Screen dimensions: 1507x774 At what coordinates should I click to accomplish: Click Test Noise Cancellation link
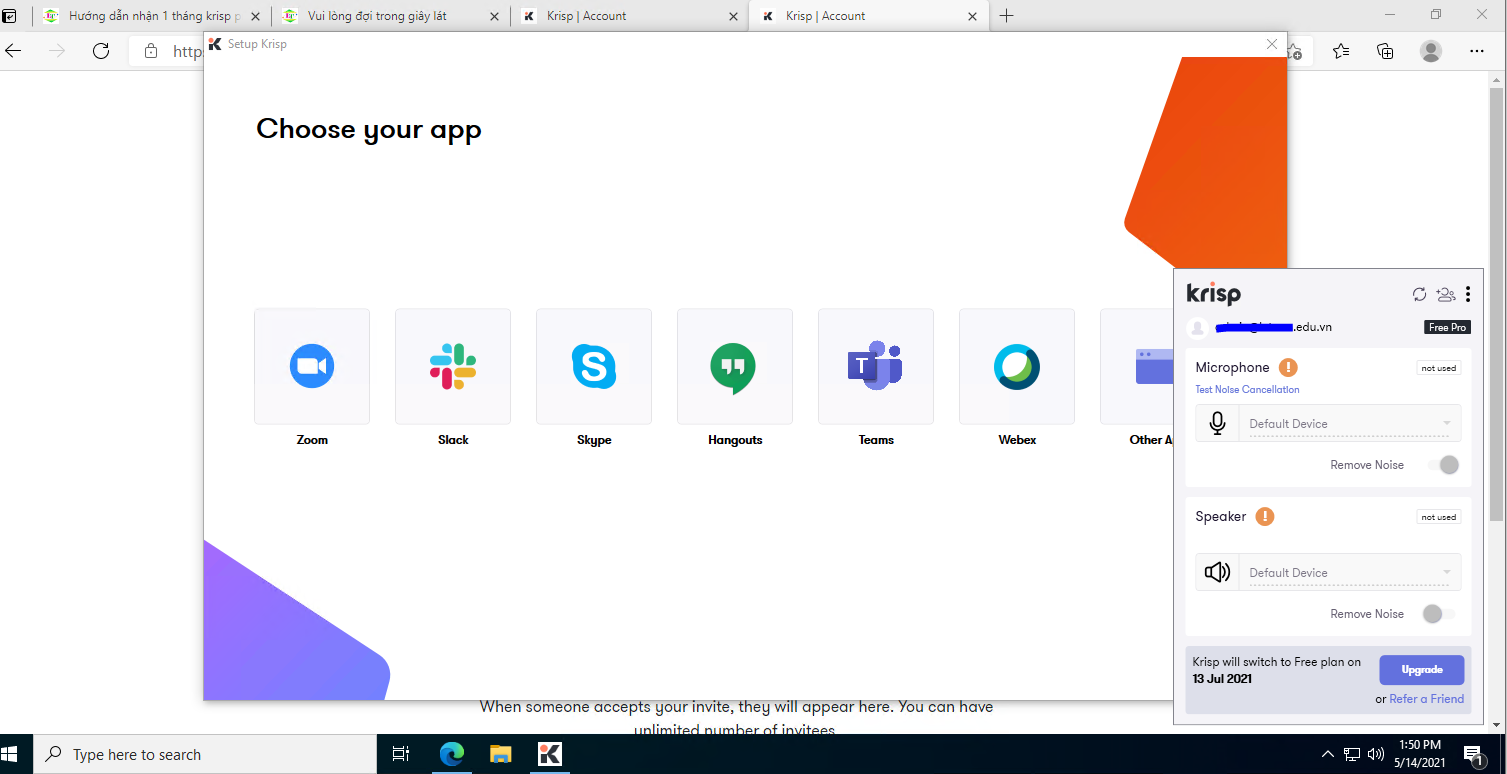(1247, 390)
